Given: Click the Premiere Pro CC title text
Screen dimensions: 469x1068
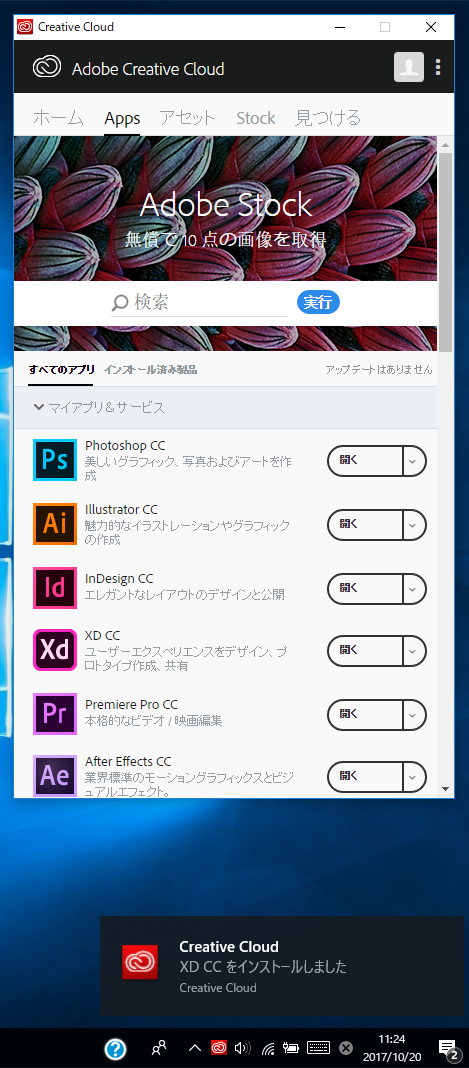Looking at the screenshot, I should pyautogui.click(x=131, y=704).
